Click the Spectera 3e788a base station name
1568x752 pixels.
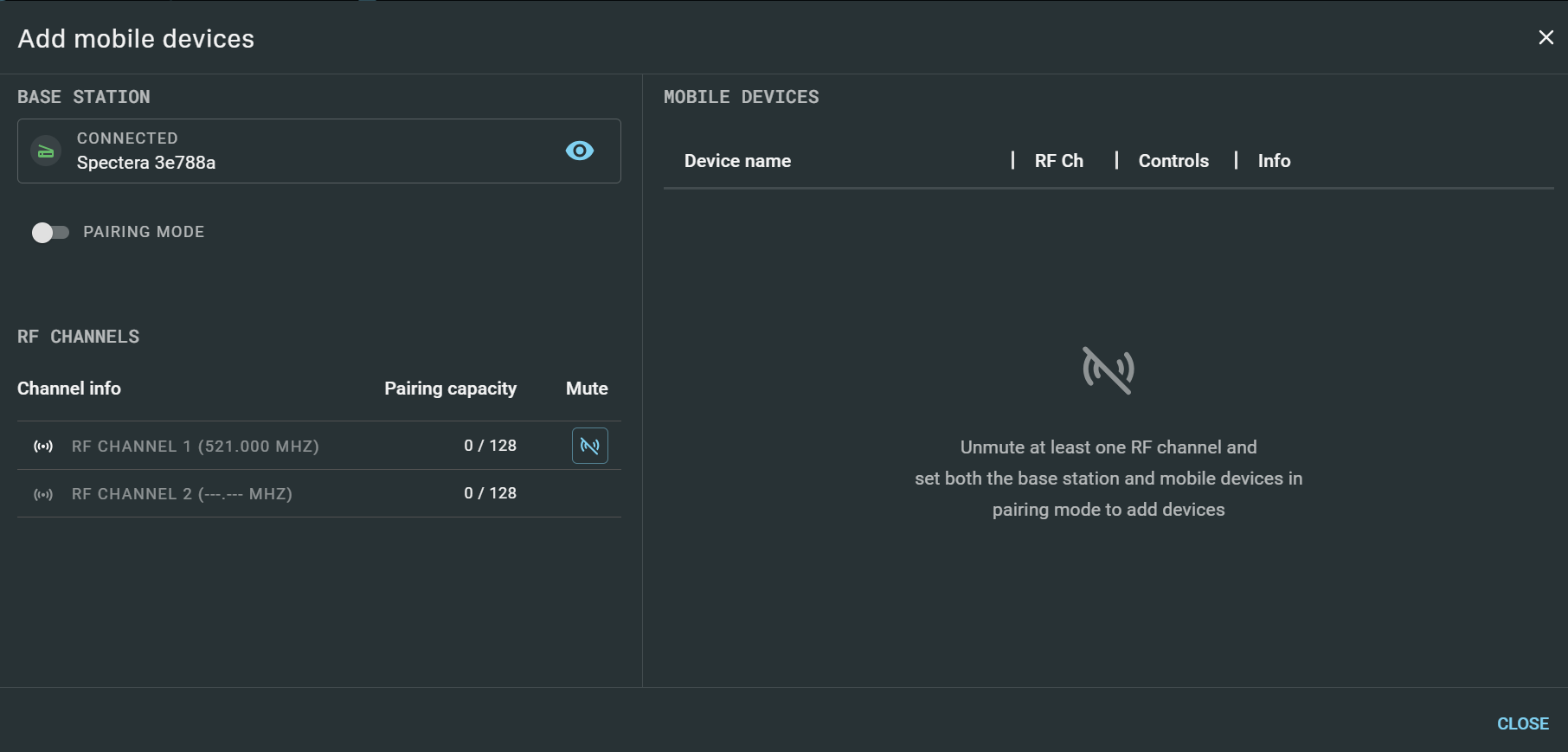pyautogui.click(x=146, y=163)
